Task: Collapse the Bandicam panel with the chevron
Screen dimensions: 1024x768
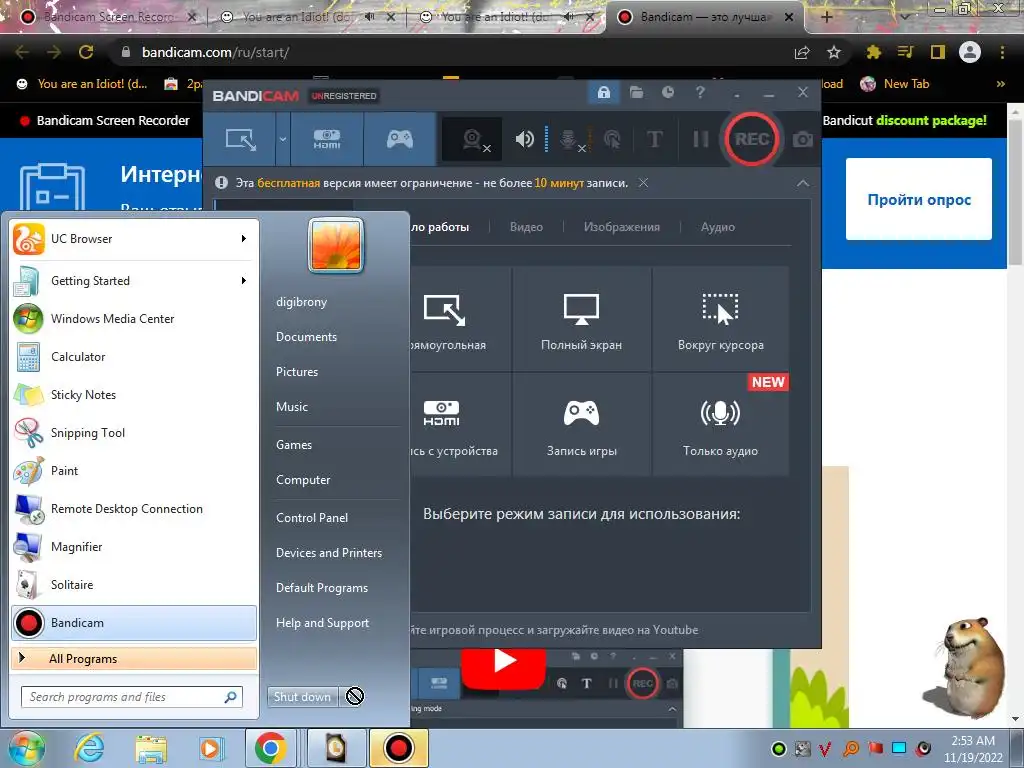Action: (803, 184)
